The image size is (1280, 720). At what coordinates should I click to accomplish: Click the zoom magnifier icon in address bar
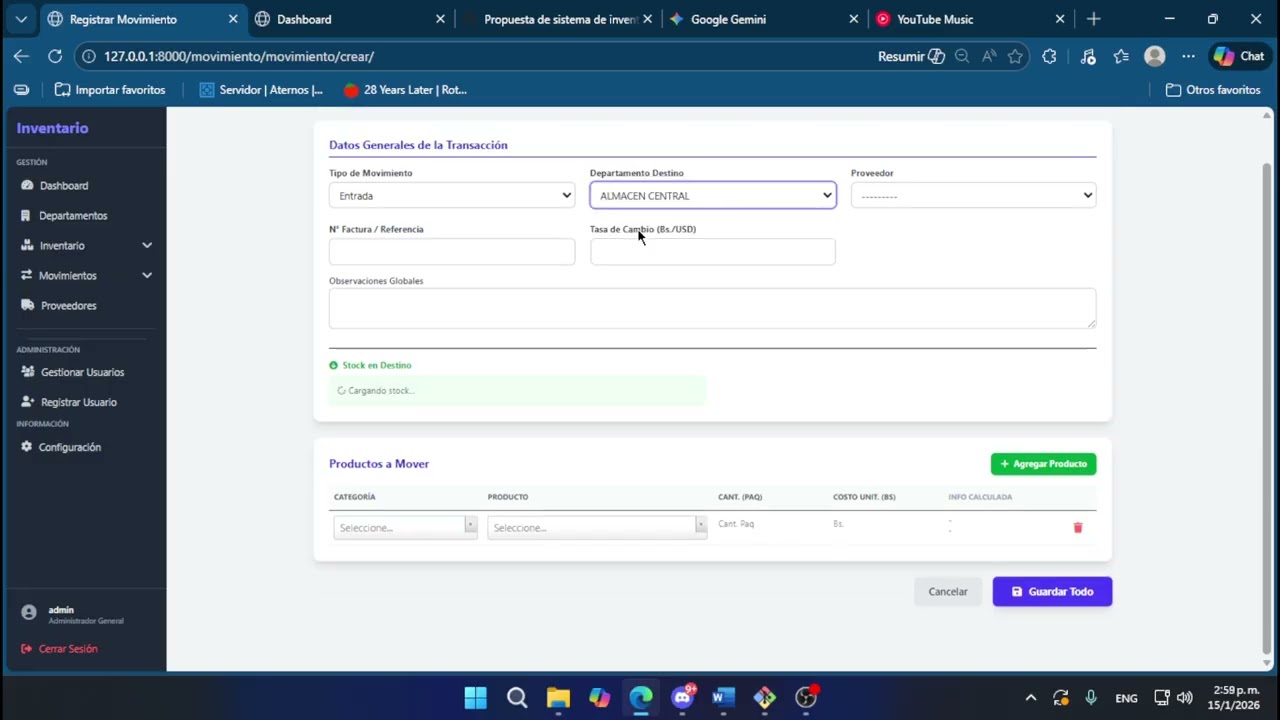962,56
